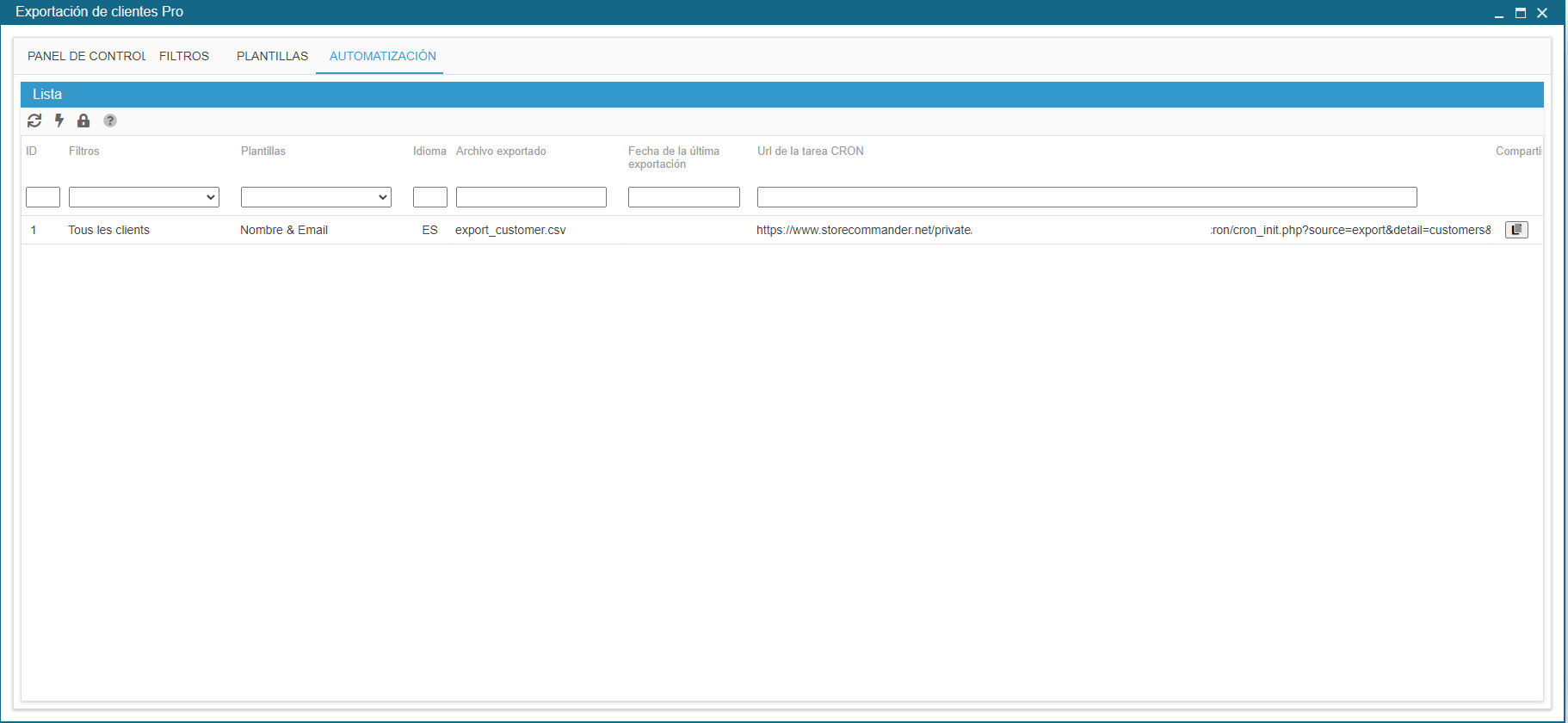
Task: Select the AUTOMATIZACIÓN tab
Action: click(382, 56)
